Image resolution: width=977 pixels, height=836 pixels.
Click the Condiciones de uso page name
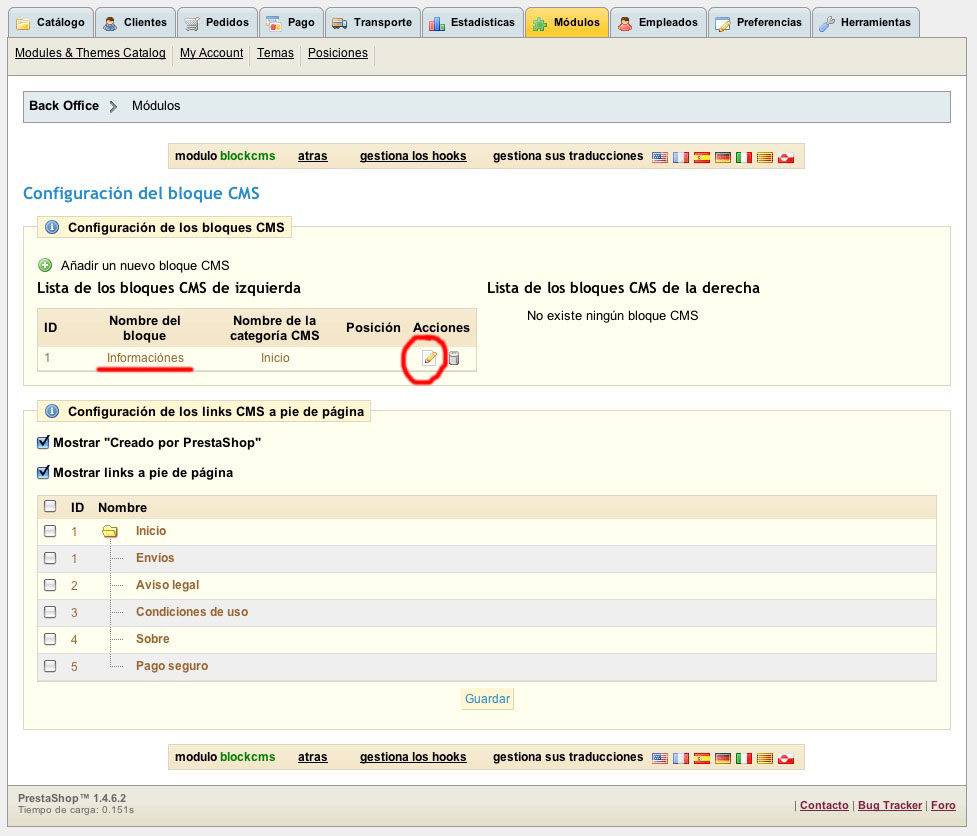pos(192,612)
